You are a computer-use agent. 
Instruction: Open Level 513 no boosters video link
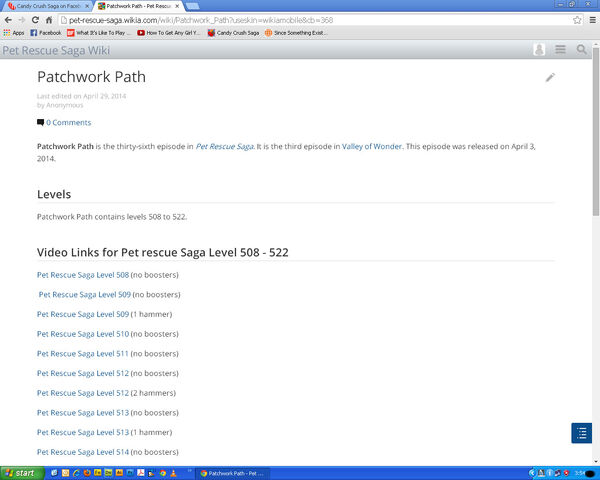pos(83,413)
